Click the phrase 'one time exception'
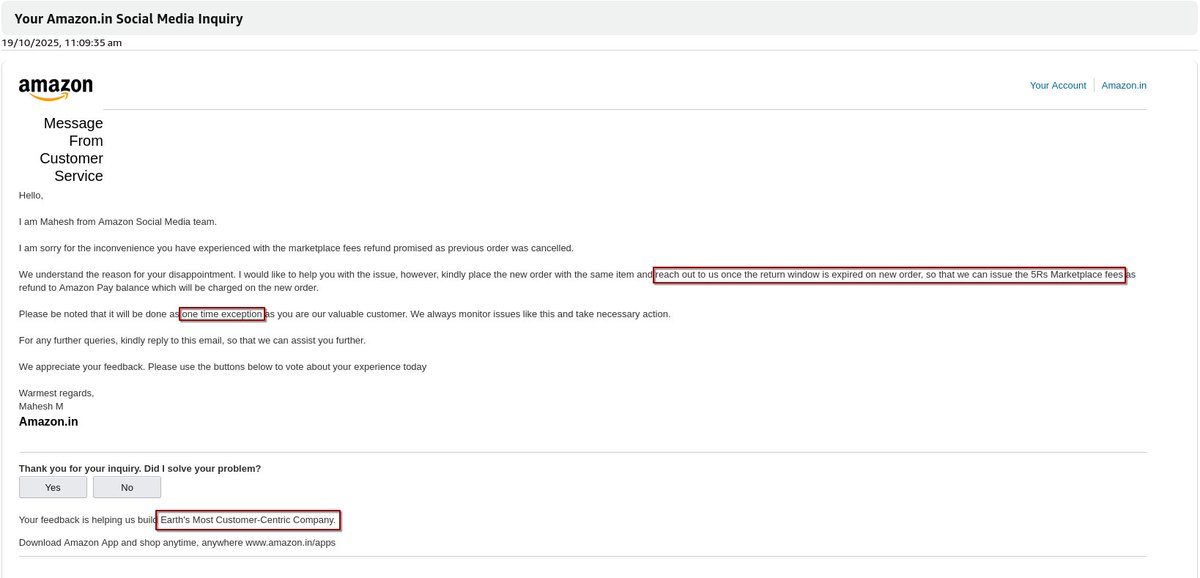Screen dimensions: 1200x578 [x=222, y=314]
